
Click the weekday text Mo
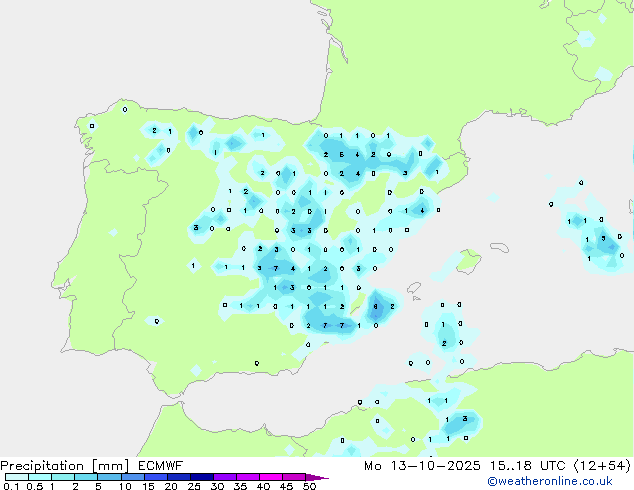pyautogui.click(x=373, y=466)
